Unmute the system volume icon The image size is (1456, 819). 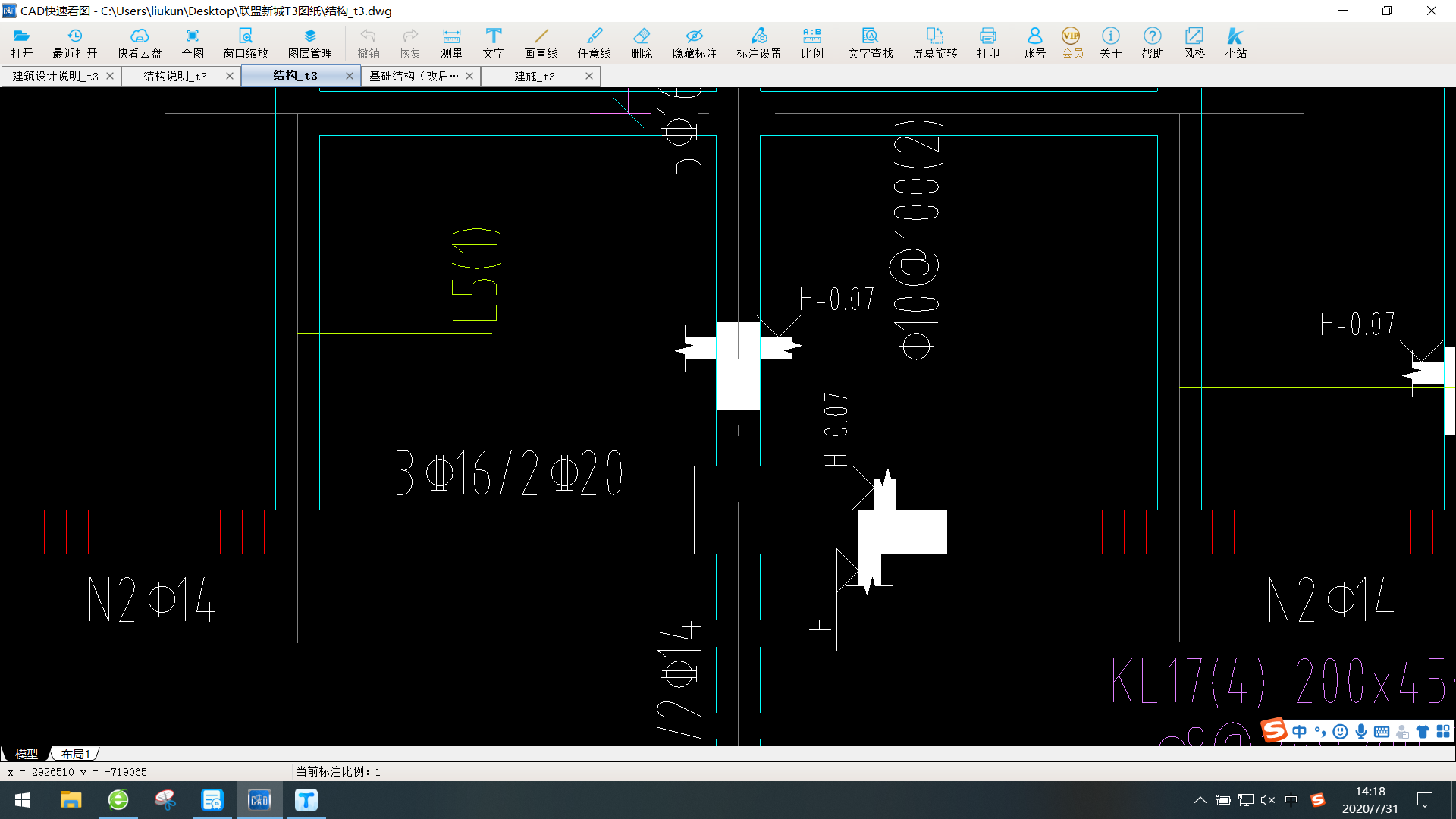coord(1268,800)
